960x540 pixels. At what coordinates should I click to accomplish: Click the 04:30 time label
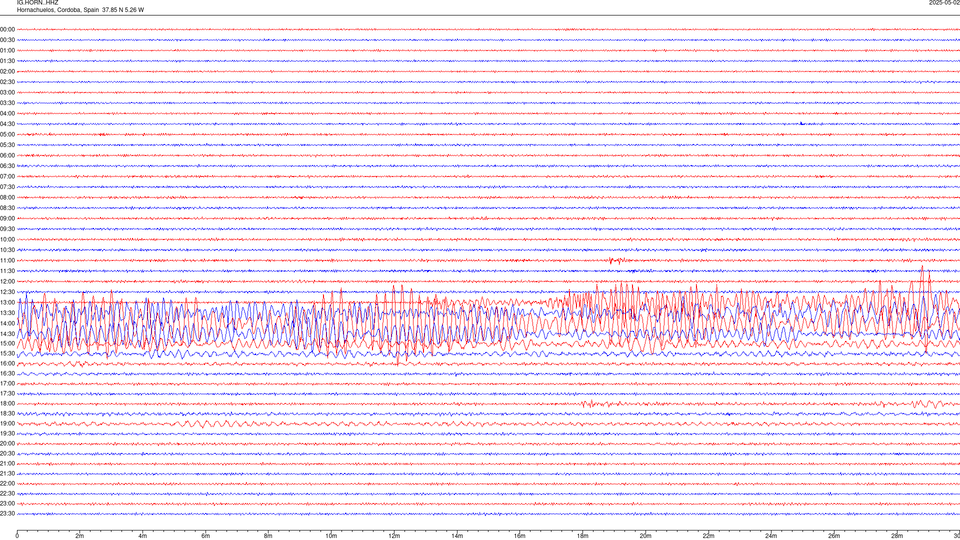(7, 124)
